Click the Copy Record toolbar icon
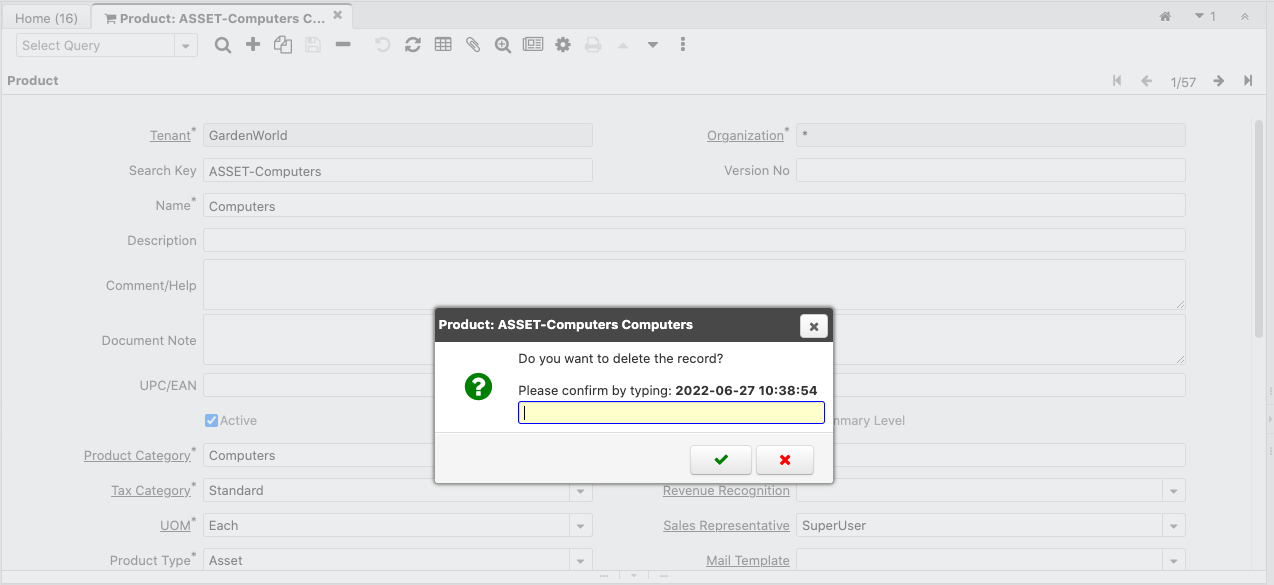 [282, 44]
